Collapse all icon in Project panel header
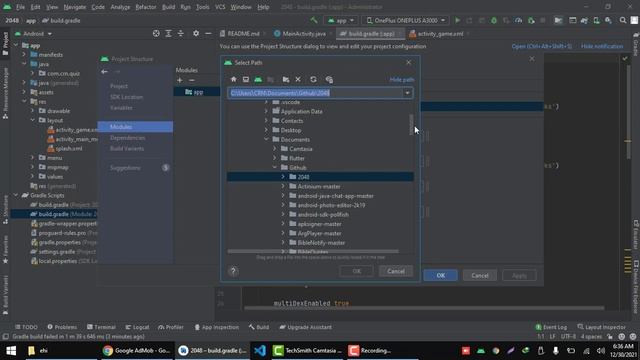The image size is (640, 360). tap(180, 33)
